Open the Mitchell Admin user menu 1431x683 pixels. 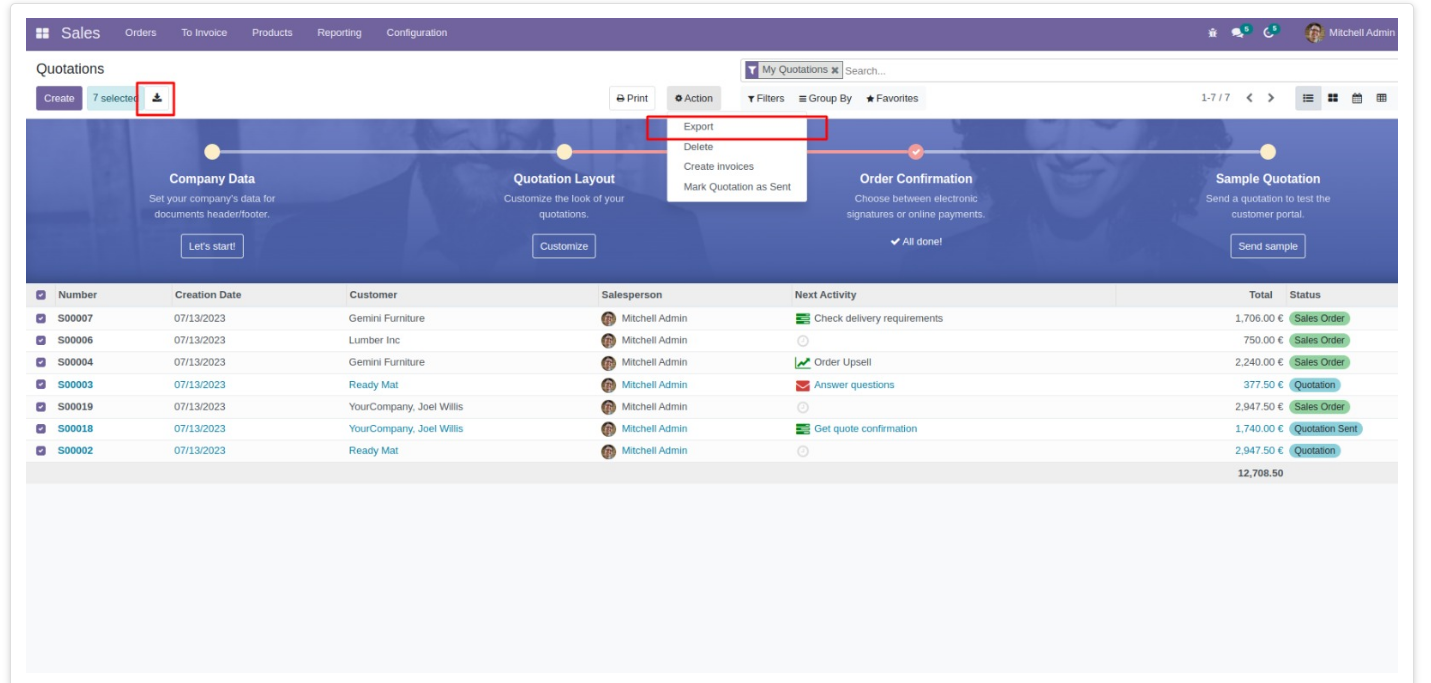coord(1350,33)
